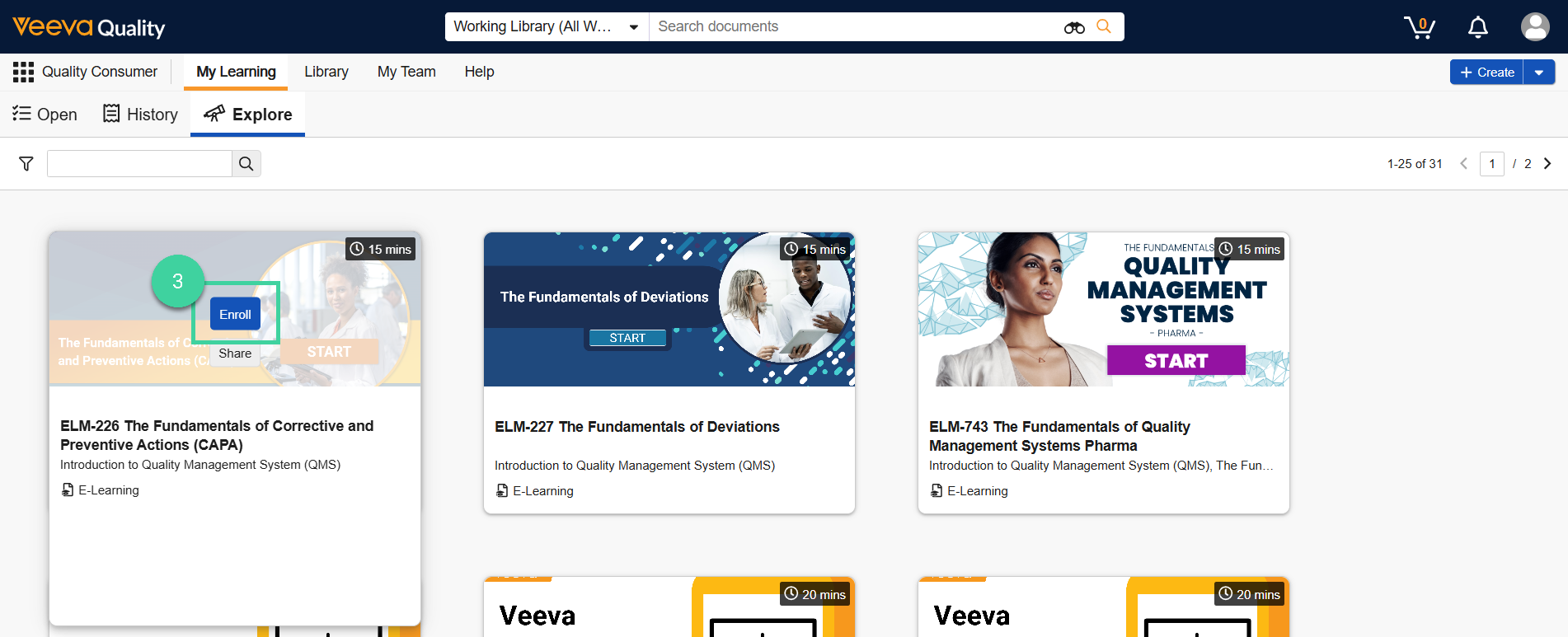Click the 15 mins badge on Deviations card
Screen dimensions: 1568x637
(x=815, y=249)
